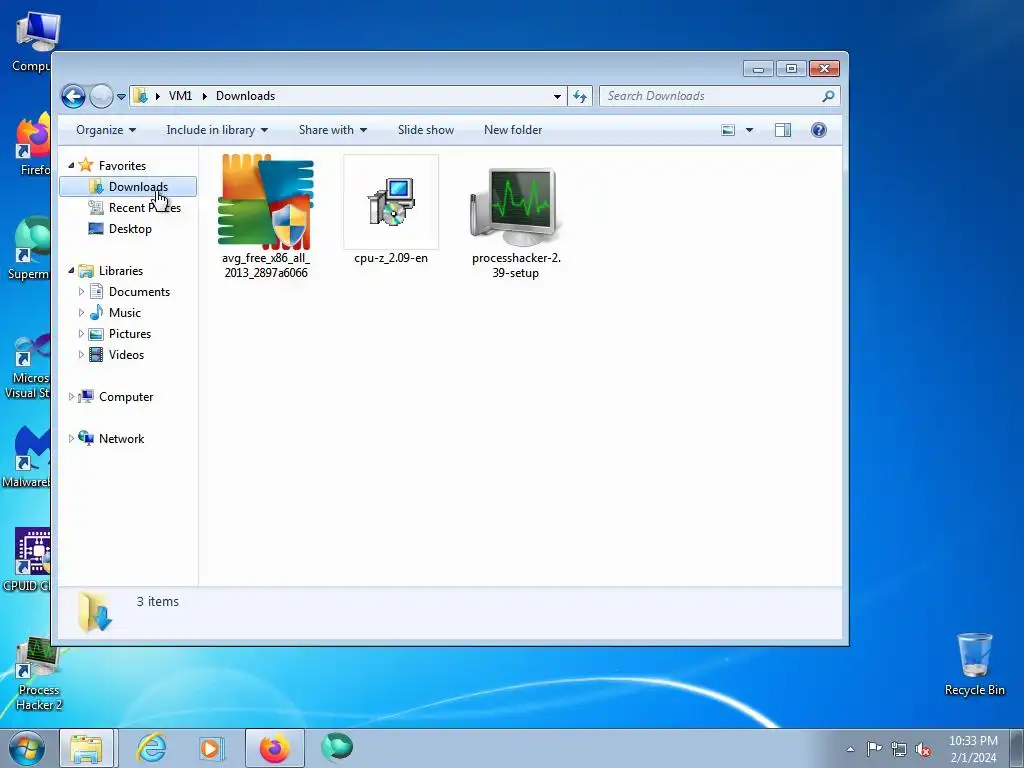Screen dimensions: 1024x768
Task: Select Favorites in the navigation pane
Action: pyautogui.click(x=122, y=166)
